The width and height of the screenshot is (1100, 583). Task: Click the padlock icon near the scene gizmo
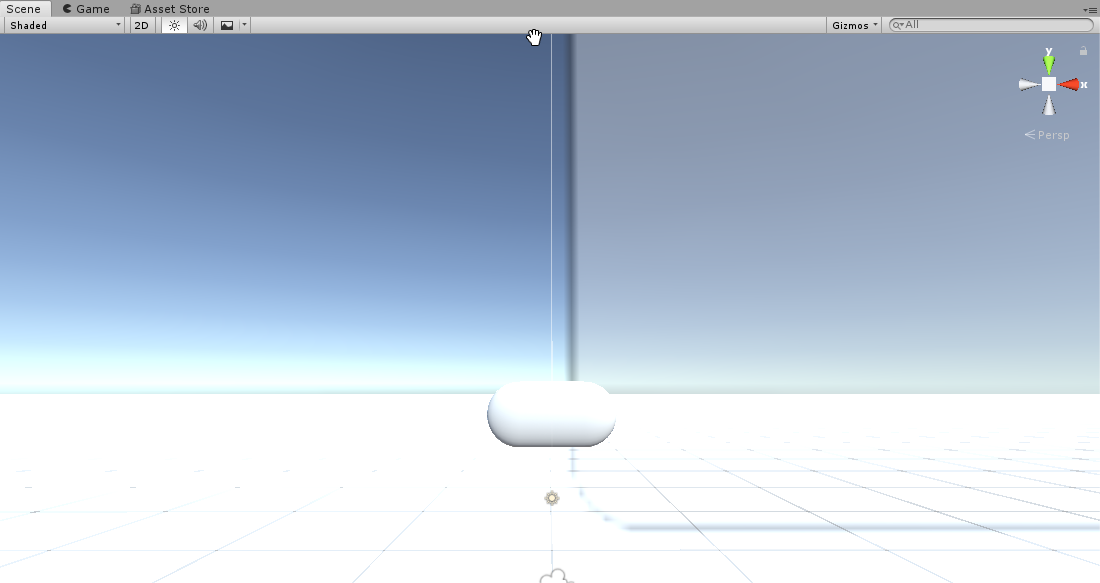[1083, 50]
